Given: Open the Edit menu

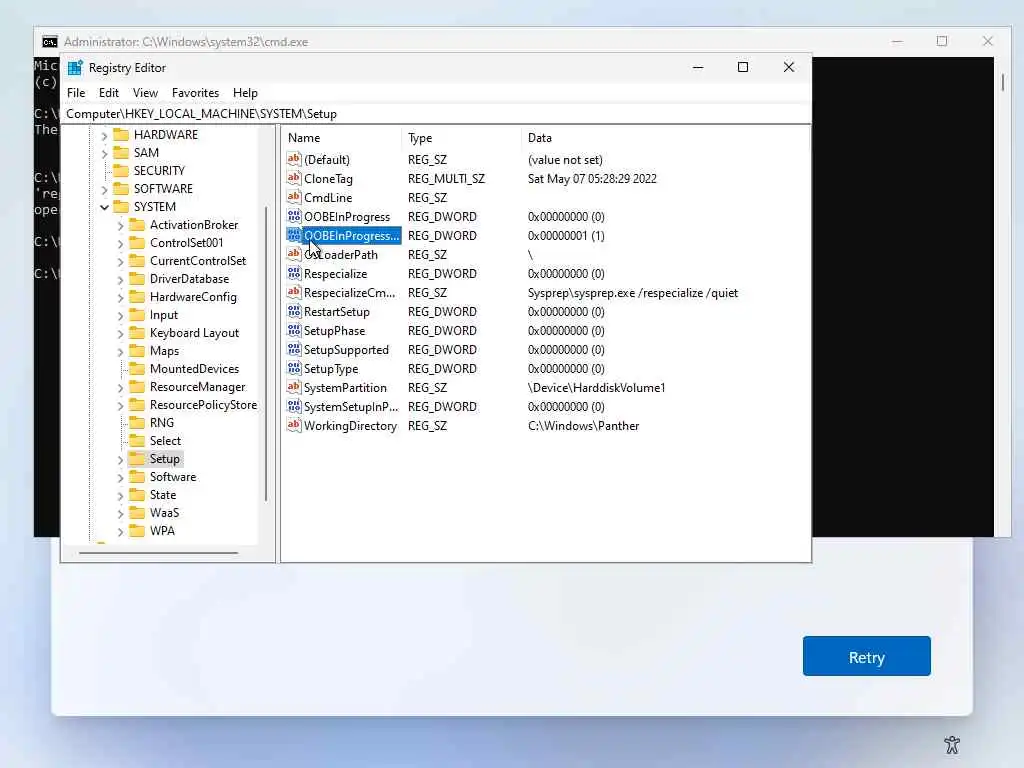Looking at the screenshot, I should 108,93.
